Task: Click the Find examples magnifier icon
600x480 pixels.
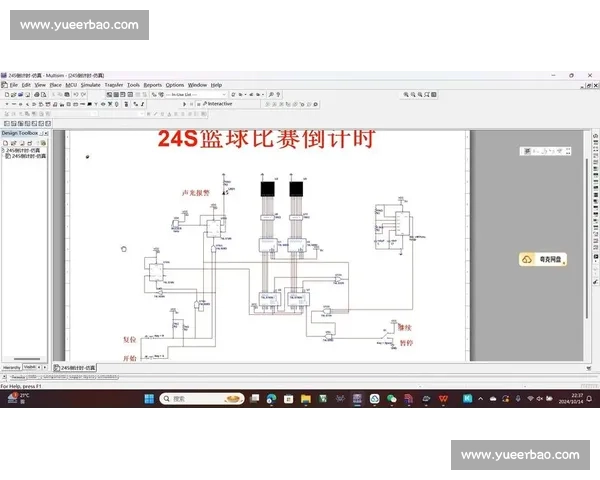Action: click(x=271, y=95)
